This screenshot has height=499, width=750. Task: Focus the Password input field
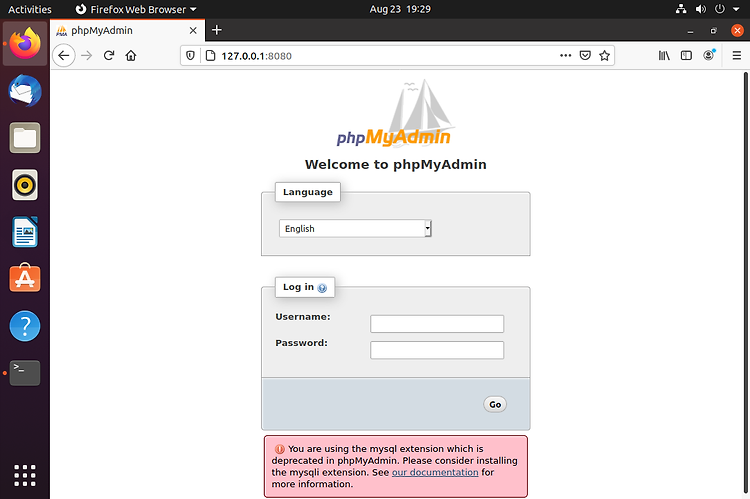click(437, 350)
